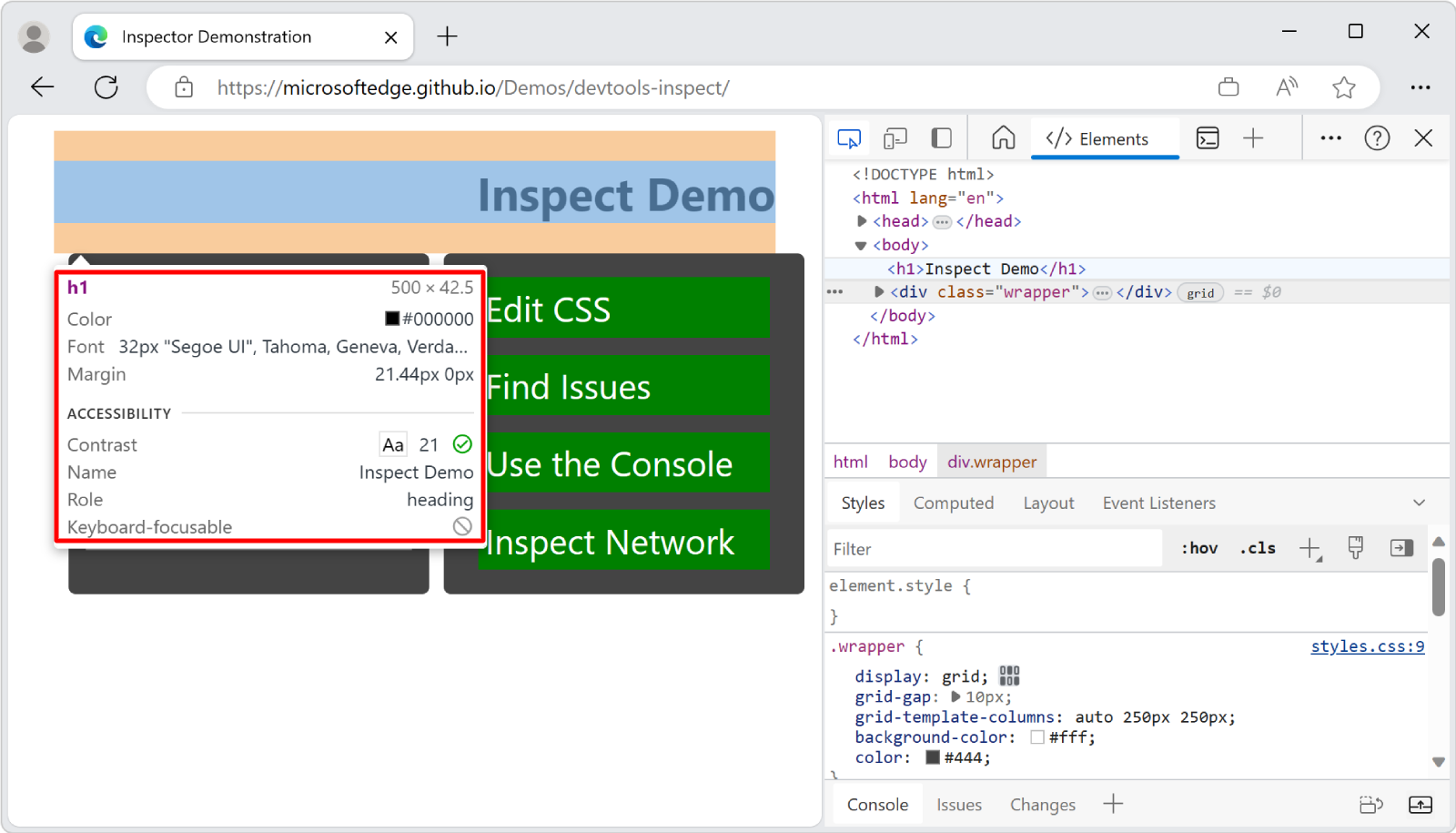Expand the grid-gap property
1456x833 pixels.
[x=955, y=696]
